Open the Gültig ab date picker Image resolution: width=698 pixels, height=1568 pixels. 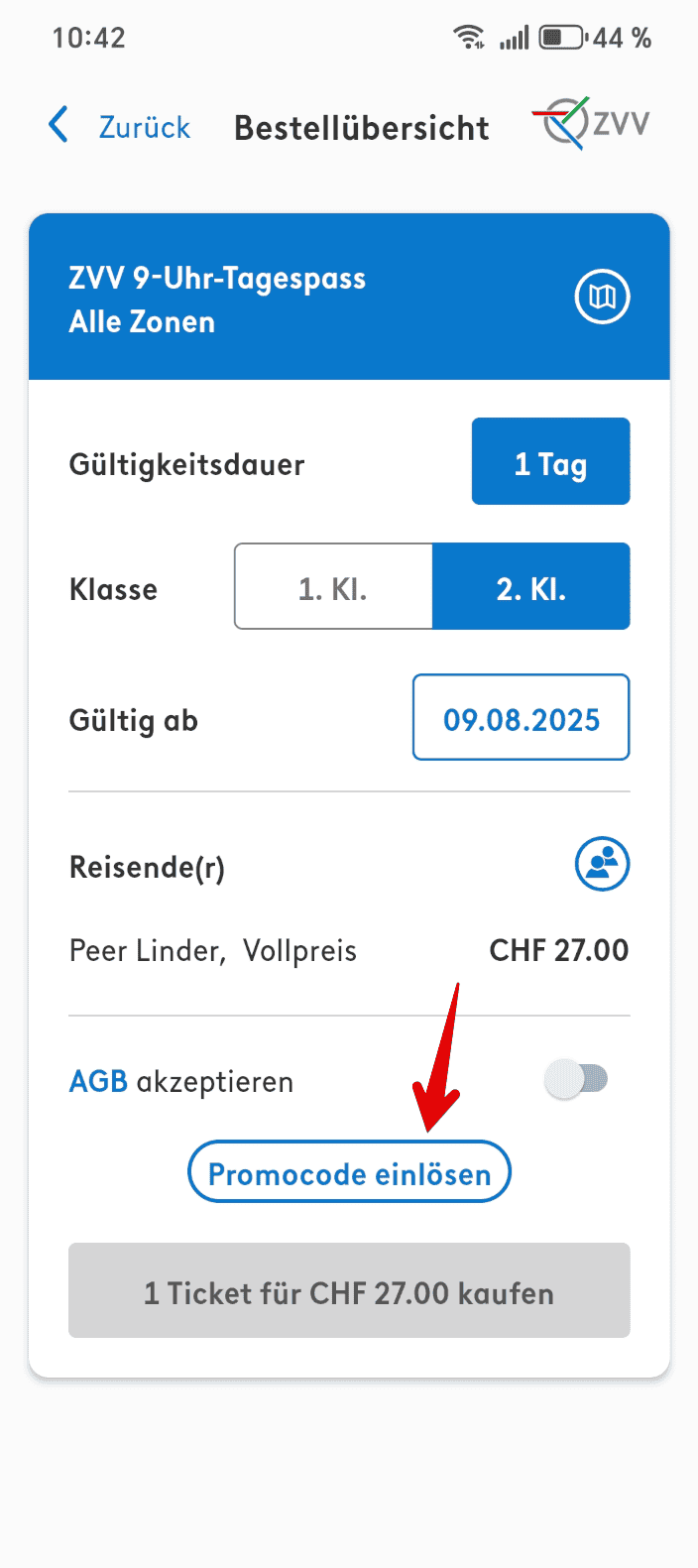click(521, 718)
